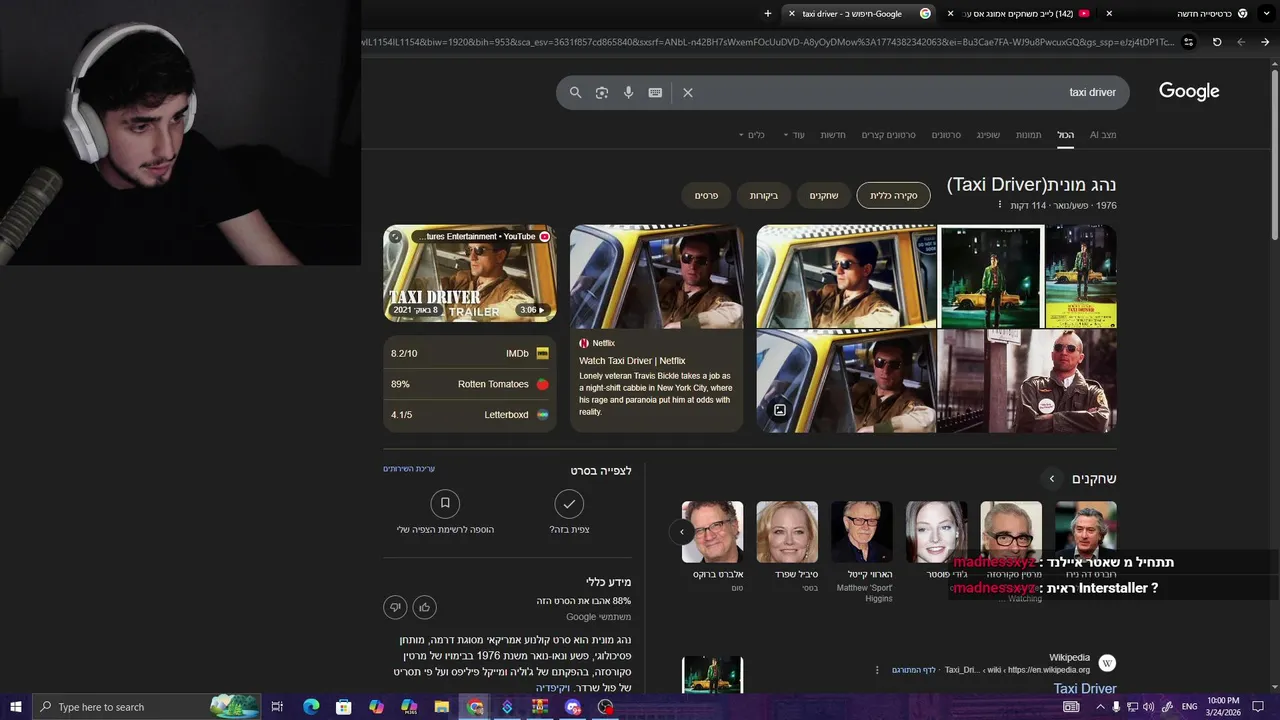Screen dimensions: 1280x720
Task: Clear the search query with the X icon
Action: point(688,92)
